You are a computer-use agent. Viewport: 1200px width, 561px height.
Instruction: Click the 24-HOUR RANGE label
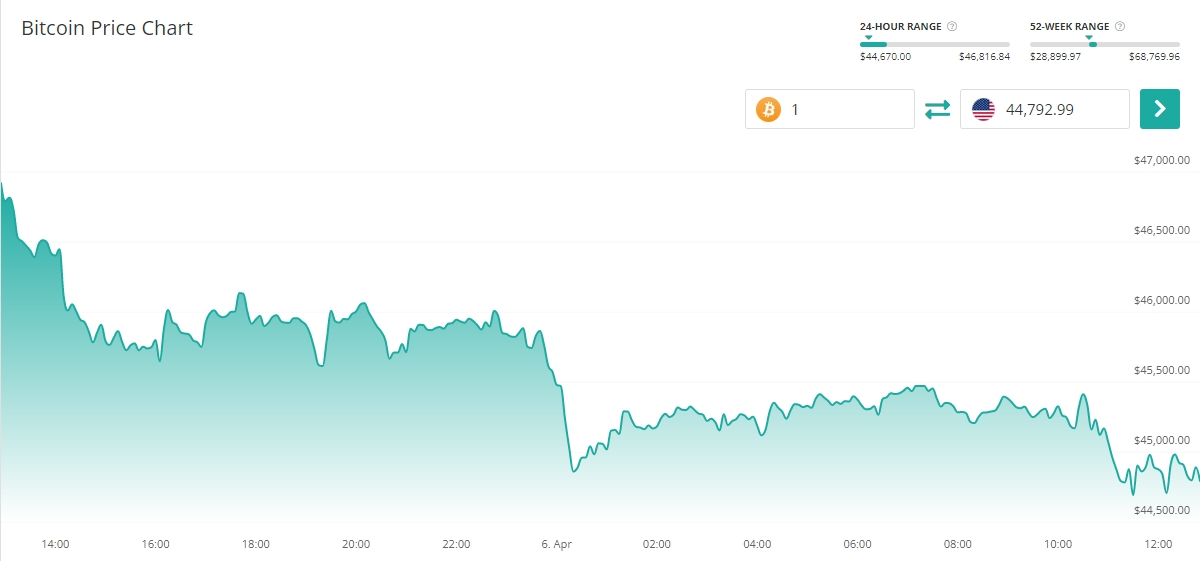[x=900, y=26]
